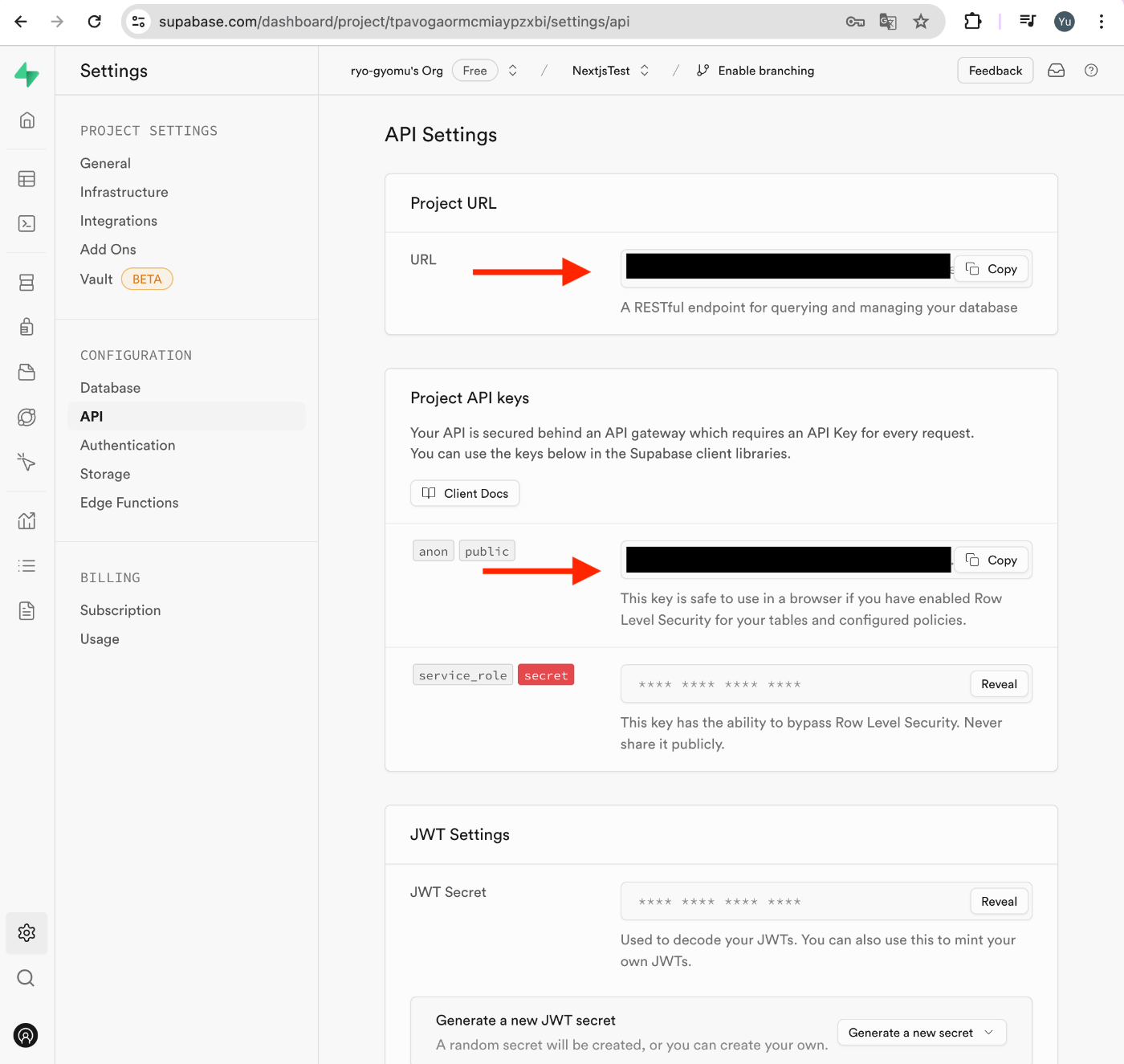
Task: View site information icon in address bar
Action: [139, 22]
